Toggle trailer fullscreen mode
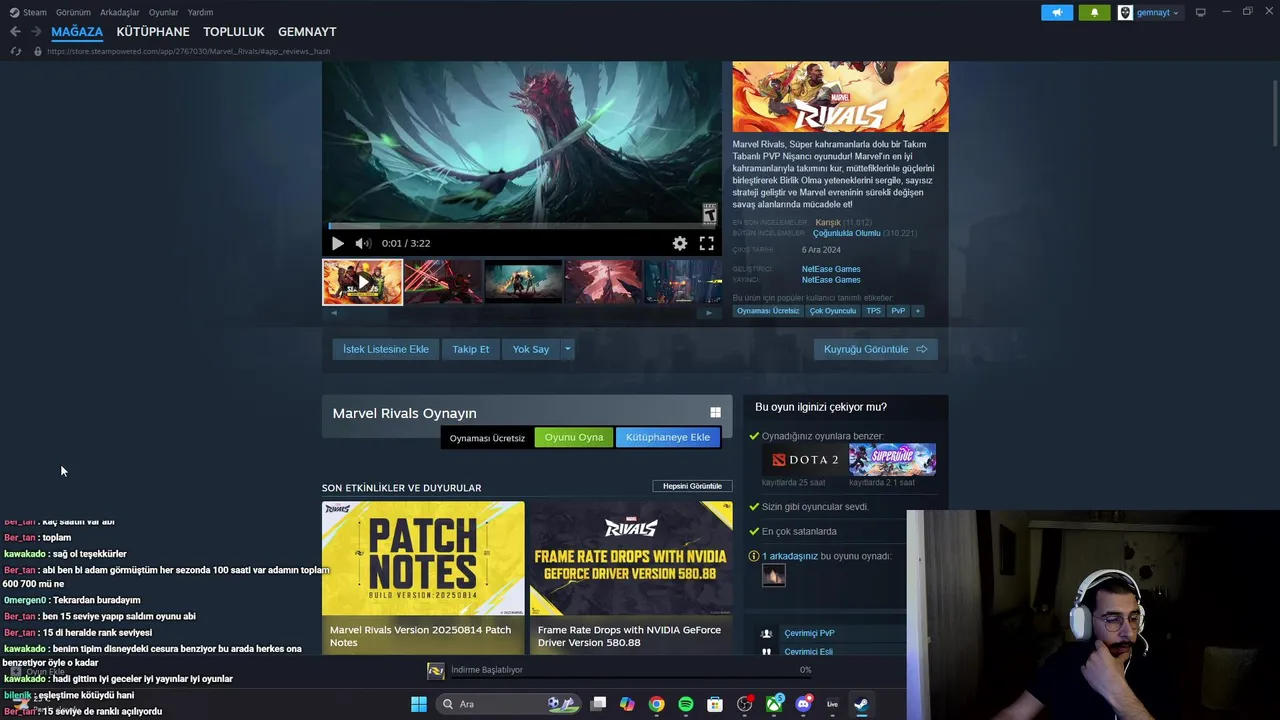 coord(707,243)
